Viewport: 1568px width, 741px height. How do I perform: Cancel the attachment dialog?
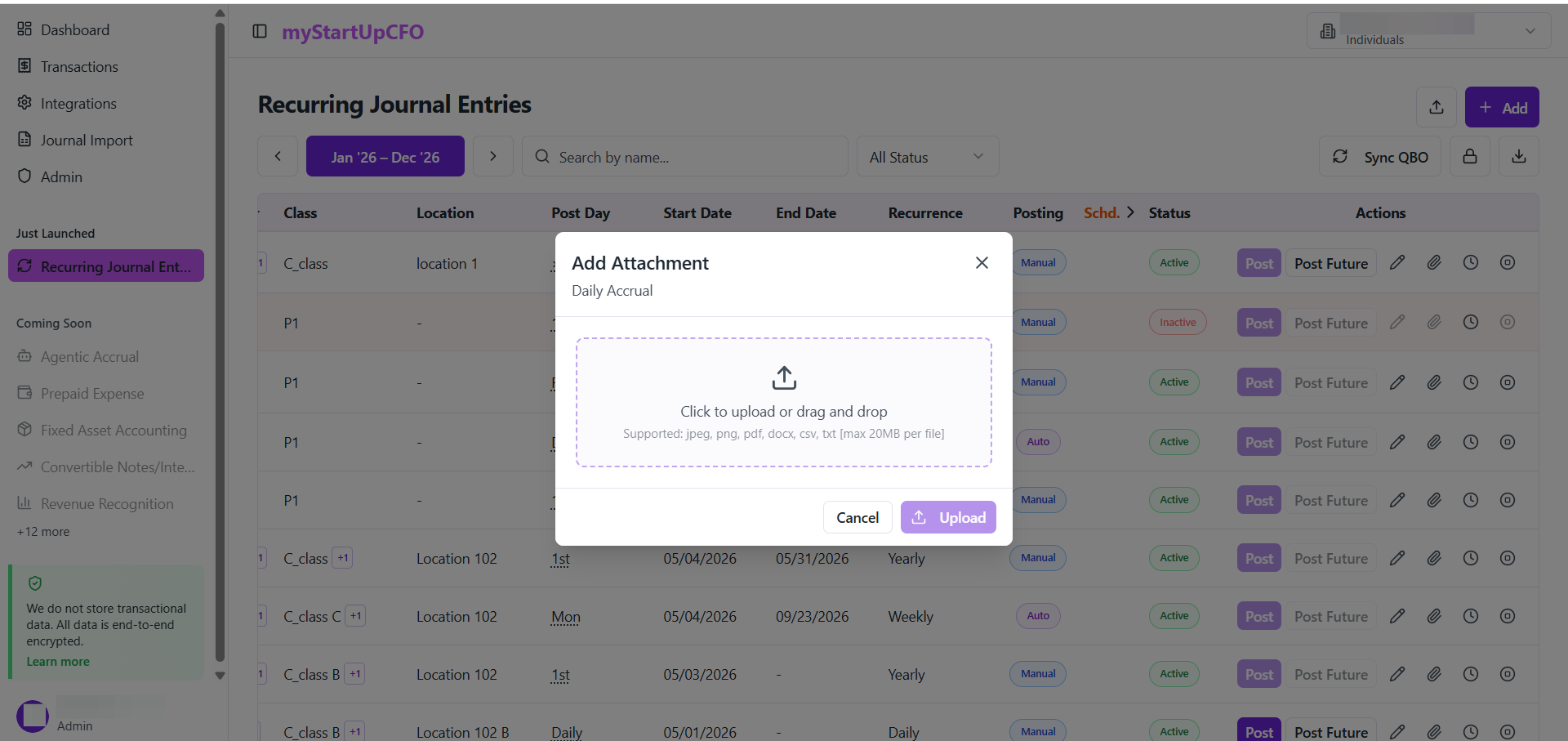coord(857,517)
